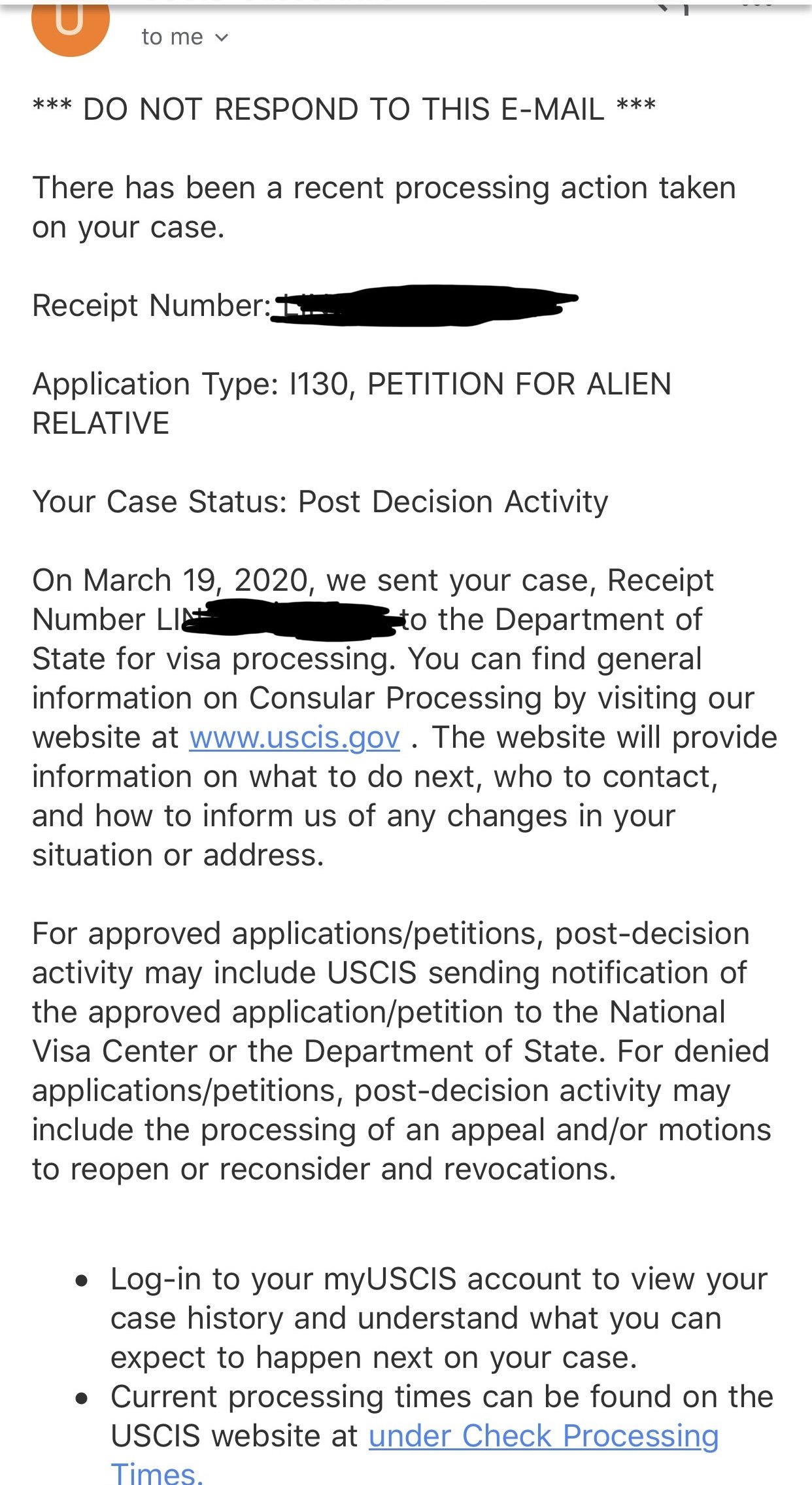The width and height of the screenshot is (812, 1485).
Task: Tap the 'to me' recipient label
Action: (x=172, y=37)
